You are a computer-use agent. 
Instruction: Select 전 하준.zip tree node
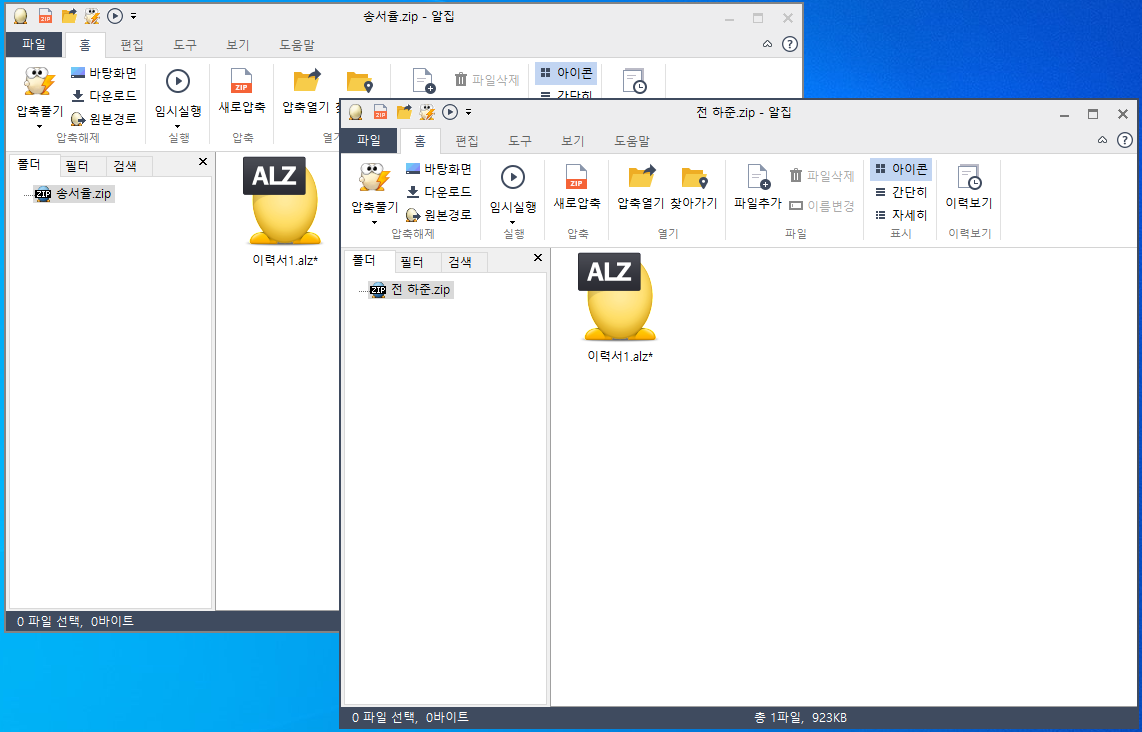(x=411, y=290)
